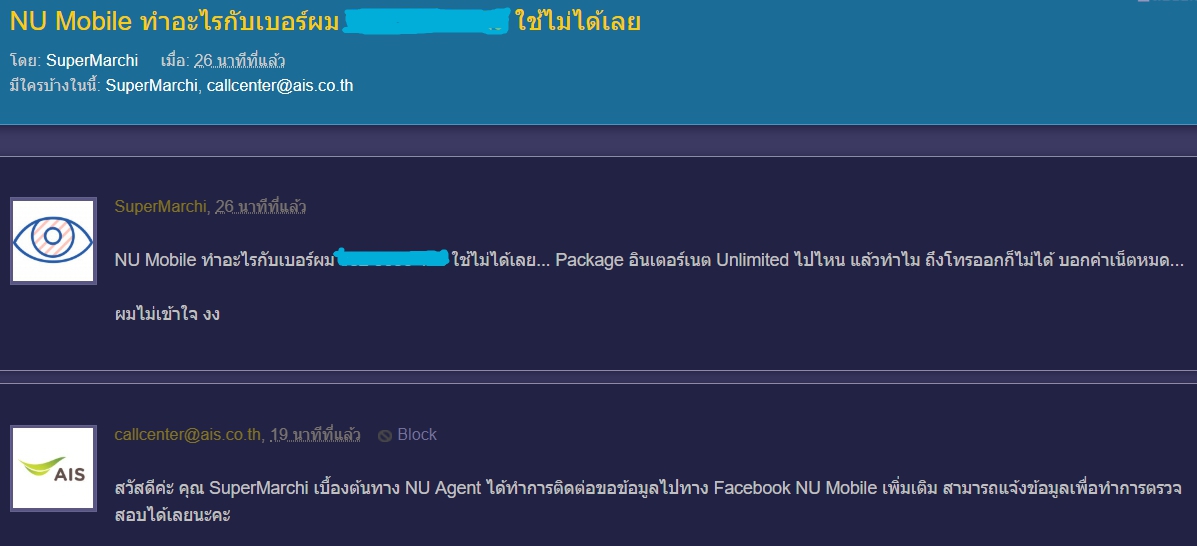Open the reply's 19 นาทีที่แล้ว timestamp
This screenshot has height=546, width=1197.
point(315,435)
